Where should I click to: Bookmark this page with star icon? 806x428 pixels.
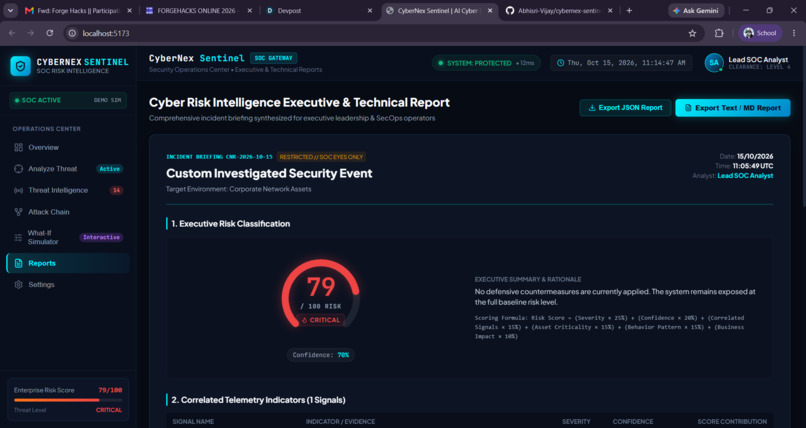[692, 33]
